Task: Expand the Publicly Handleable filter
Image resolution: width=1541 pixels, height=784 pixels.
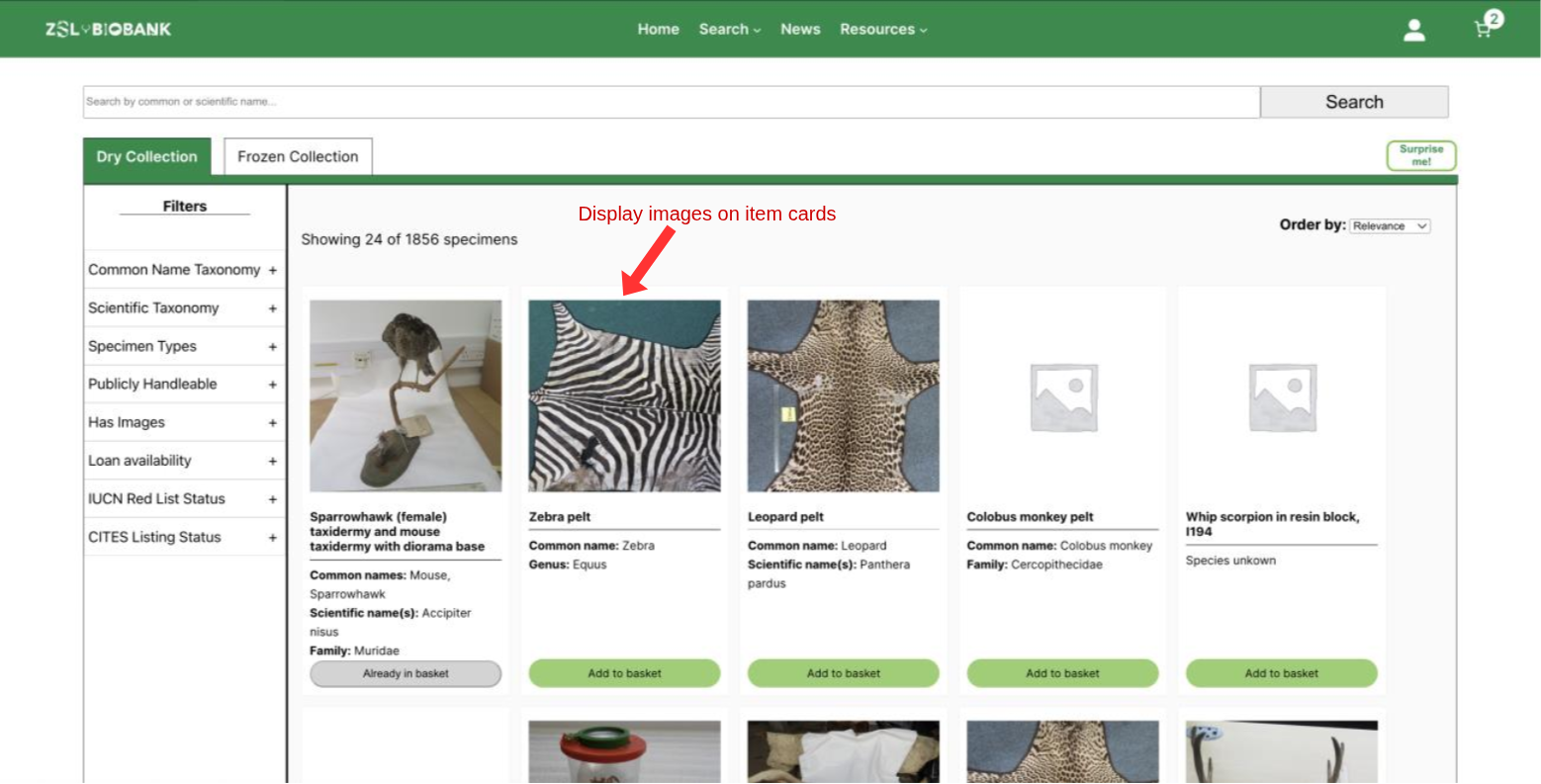Action: [184, 385]
